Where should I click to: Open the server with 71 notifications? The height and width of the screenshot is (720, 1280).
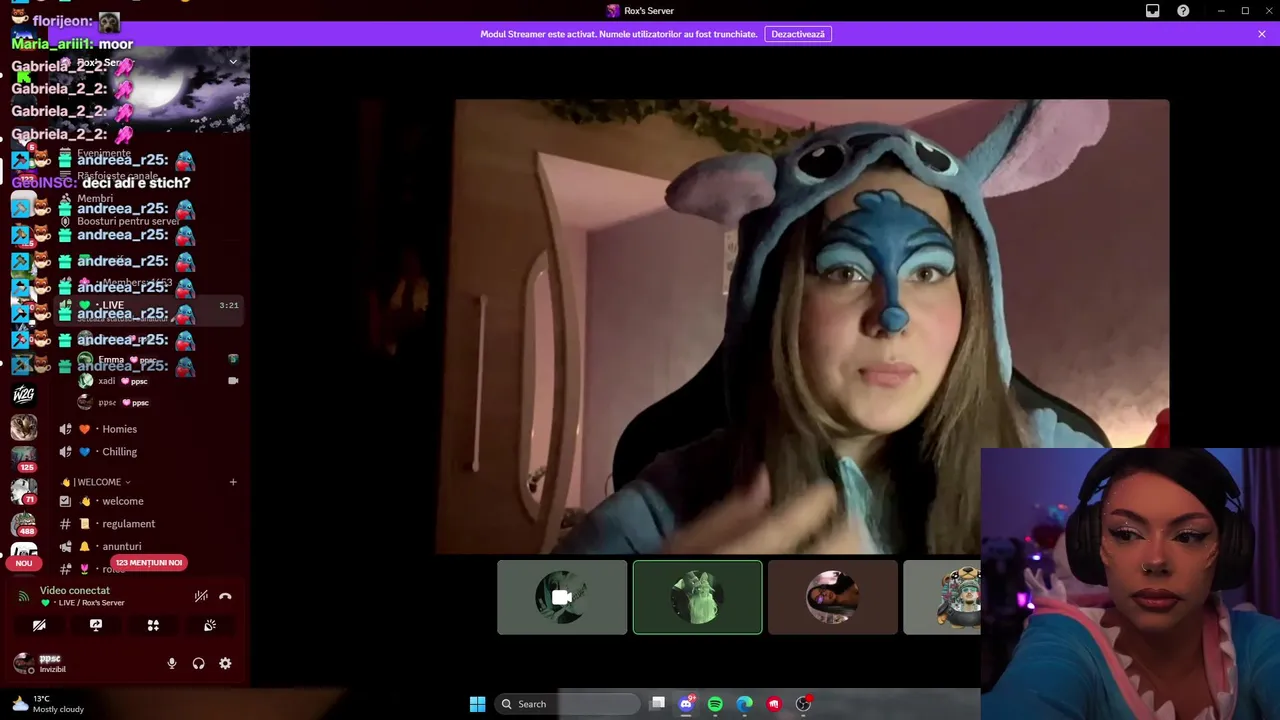tap(24, 491)
